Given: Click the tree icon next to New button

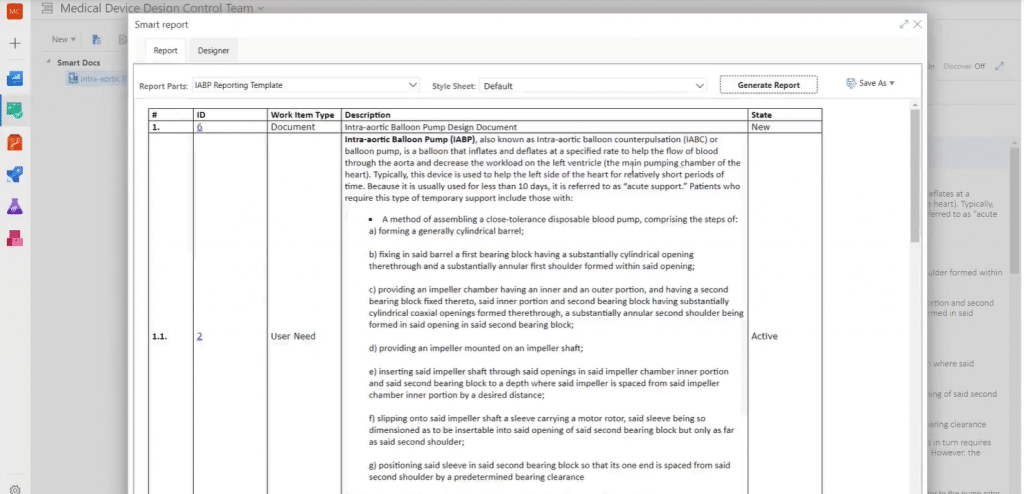Looking at the screenshot, I should 97,39.
